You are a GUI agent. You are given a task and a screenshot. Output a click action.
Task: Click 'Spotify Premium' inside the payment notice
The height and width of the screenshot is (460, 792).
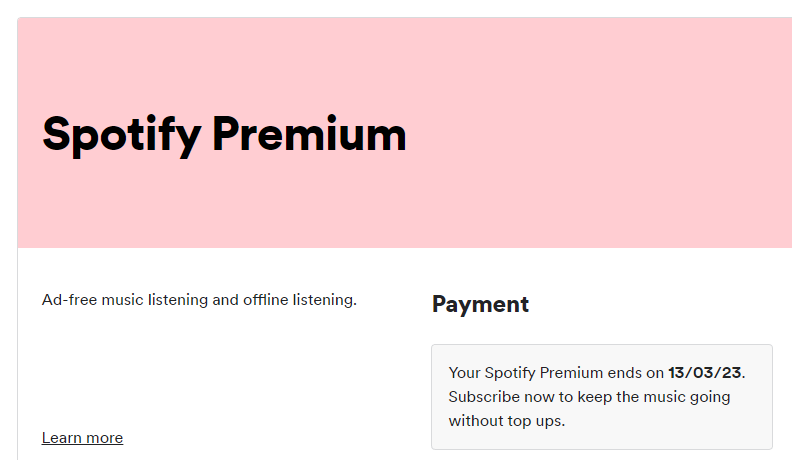coord(544,373)
